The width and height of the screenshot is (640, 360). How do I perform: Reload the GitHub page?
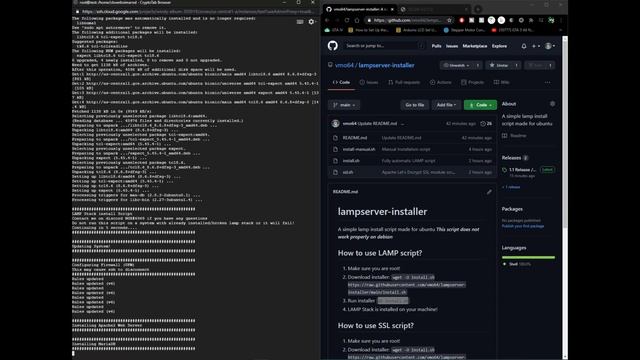(347, 20)
